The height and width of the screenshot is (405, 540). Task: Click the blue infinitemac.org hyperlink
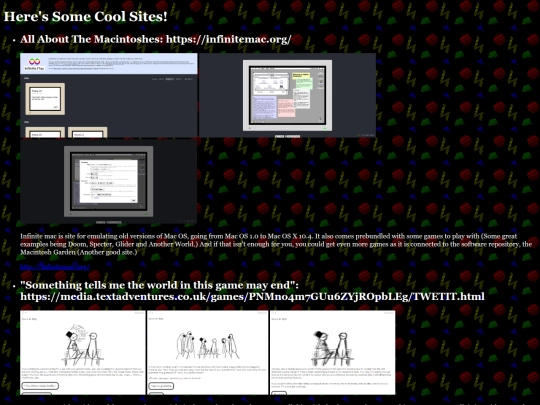point(55,267)
